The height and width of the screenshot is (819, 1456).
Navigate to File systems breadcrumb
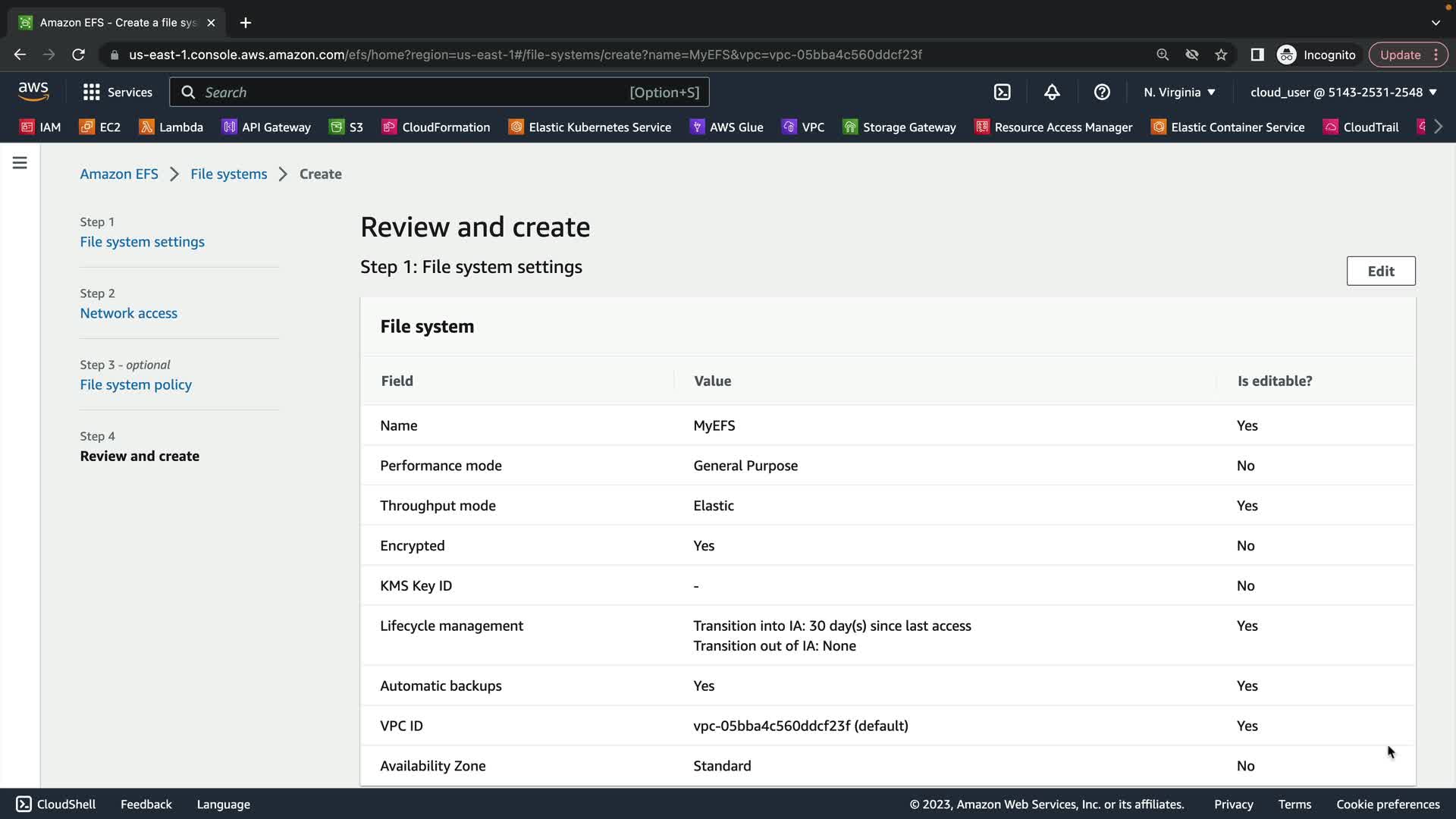pyautogui.click(x=228, y=174)
